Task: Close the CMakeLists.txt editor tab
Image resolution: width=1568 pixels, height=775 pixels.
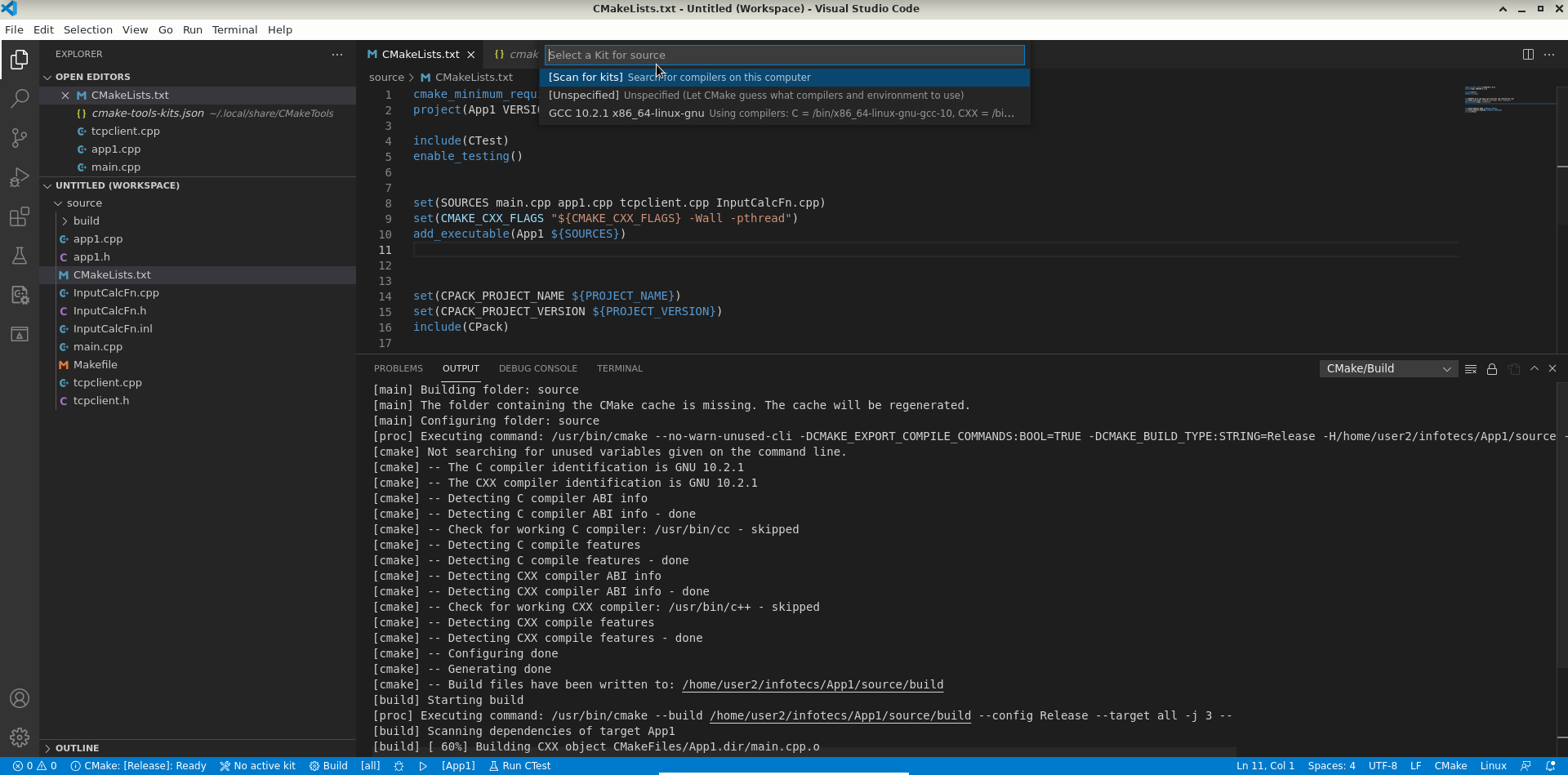Action: click(x=471, y=55)
